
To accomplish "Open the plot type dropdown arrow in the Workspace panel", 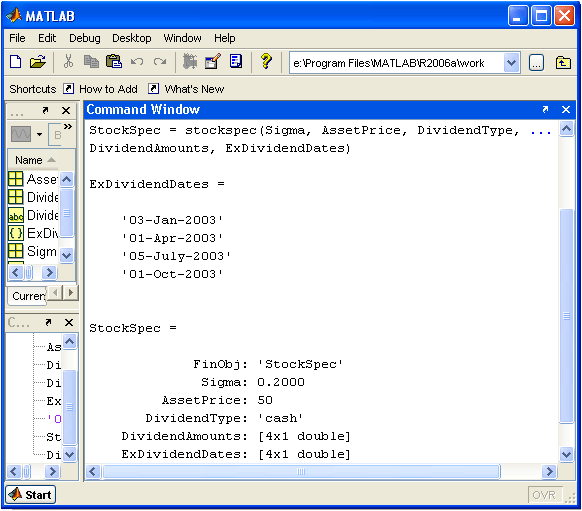I will (x=39, y=134).
